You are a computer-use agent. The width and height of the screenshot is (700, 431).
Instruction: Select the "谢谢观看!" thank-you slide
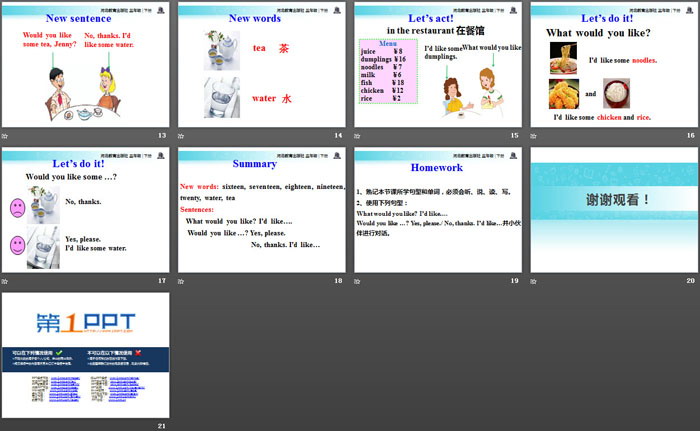pyautogui.click(x=614, y=211)
